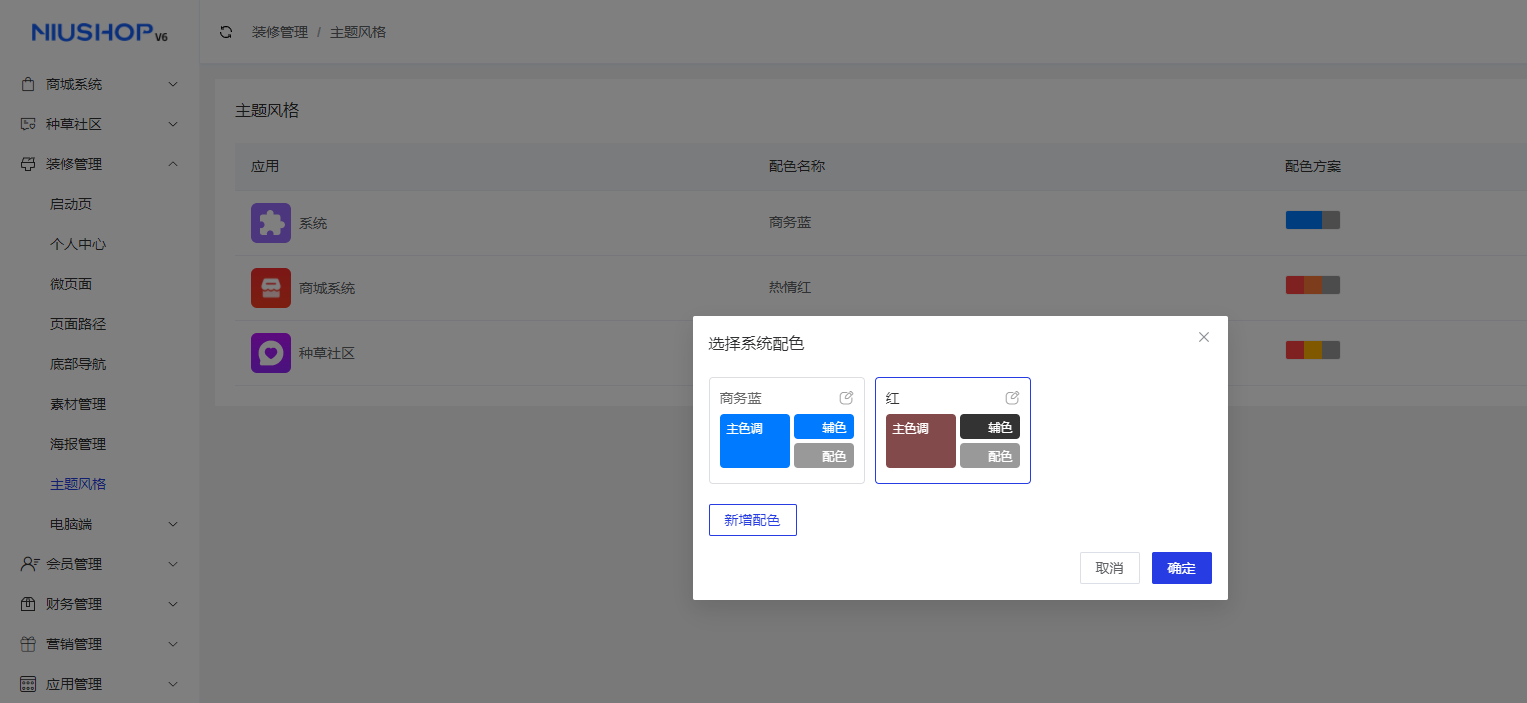This screenshot has width=1527, height=703.
Task: Edit the 商务蓝 color scheme via pencil icon
Action: [x=846, y=397]
